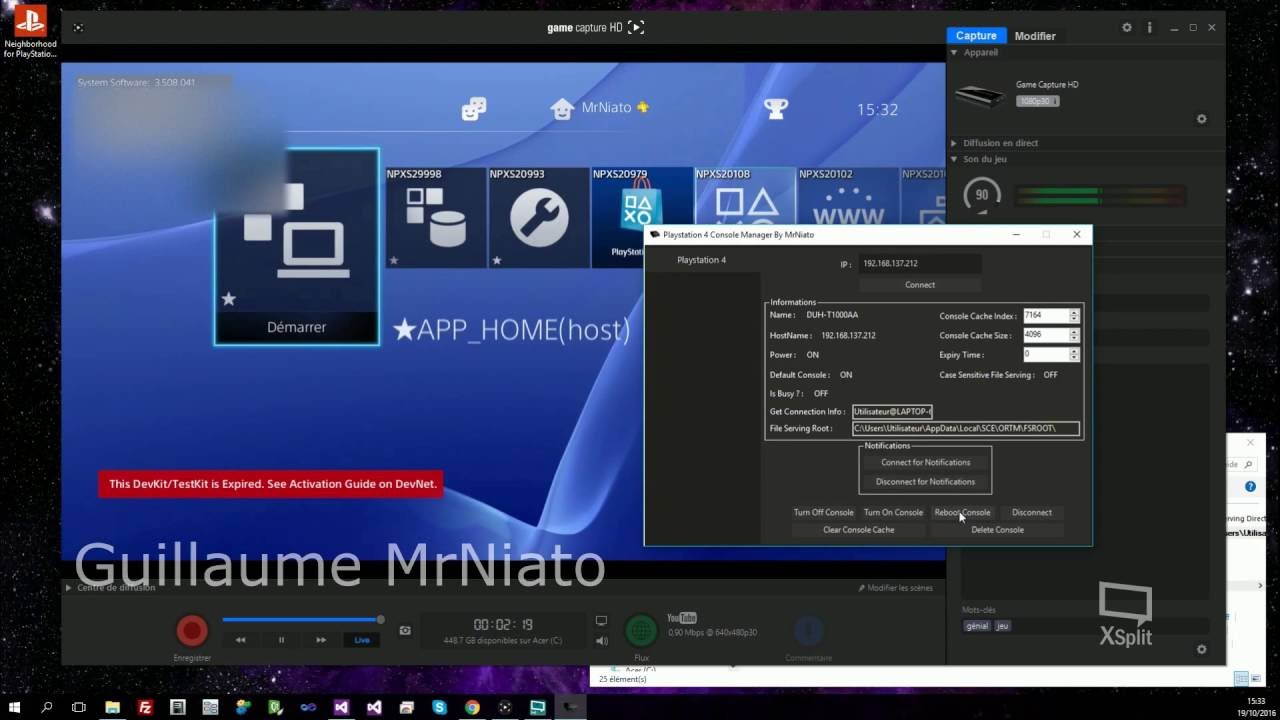Click the génial keyword tag

(x=977, y=626)
